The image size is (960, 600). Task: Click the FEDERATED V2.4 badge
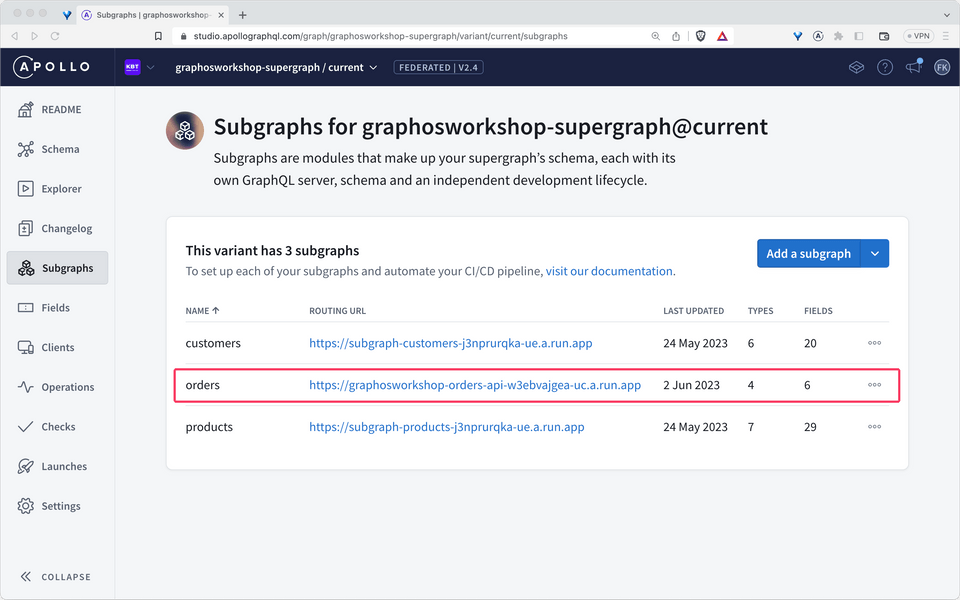[438, 67]
